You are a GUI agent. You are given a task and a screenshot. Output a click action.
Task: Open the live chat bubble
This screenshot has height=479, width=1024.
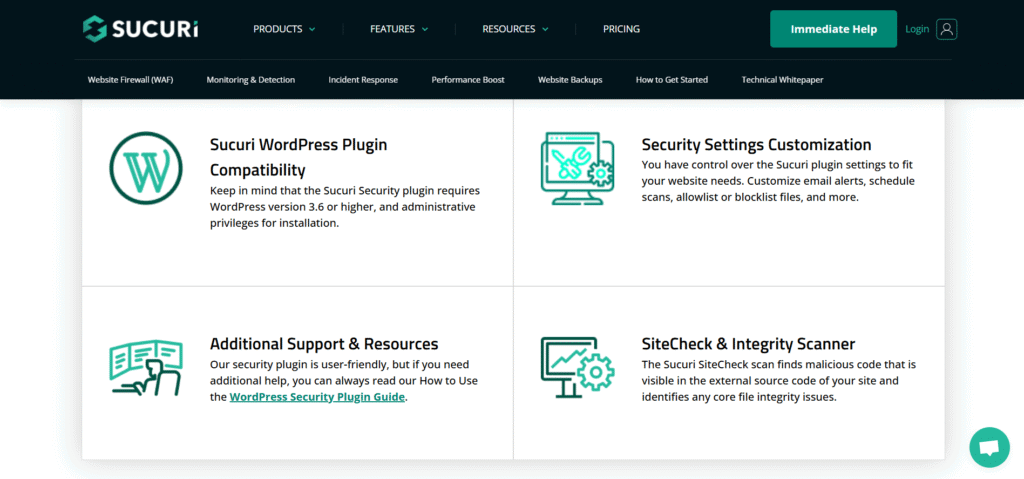click(x=989, y=447)
